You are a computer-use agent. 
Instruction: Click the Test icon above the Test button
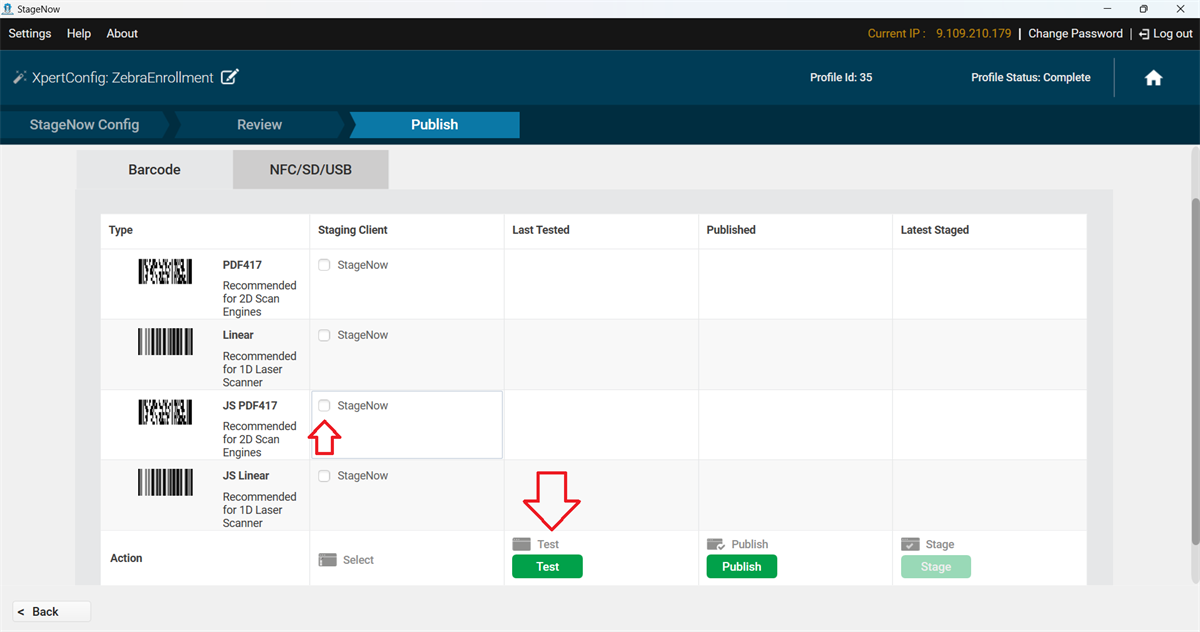[x=521, y=543]
